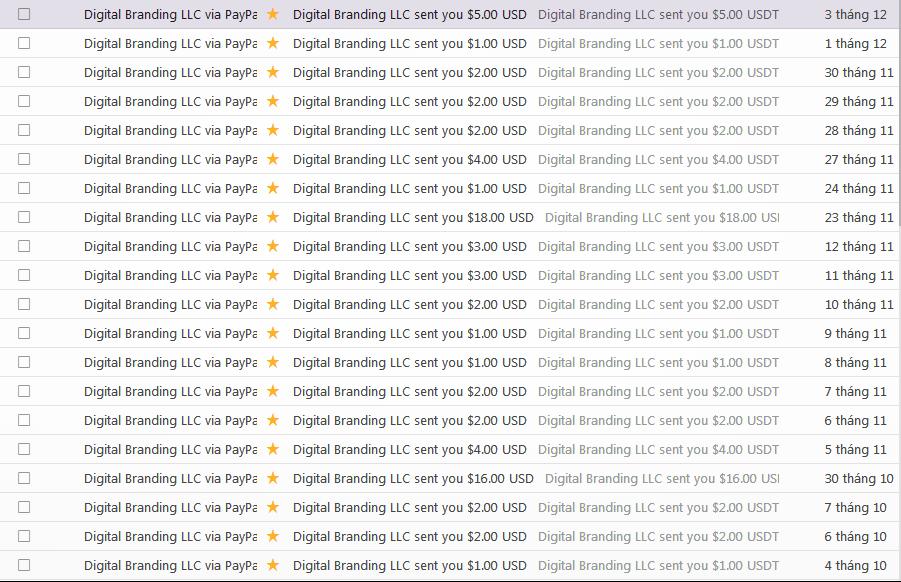Viewport: 901px width, 582px height.
Task: Click the date '24 tháng 11'
Action: pos(859,188)
